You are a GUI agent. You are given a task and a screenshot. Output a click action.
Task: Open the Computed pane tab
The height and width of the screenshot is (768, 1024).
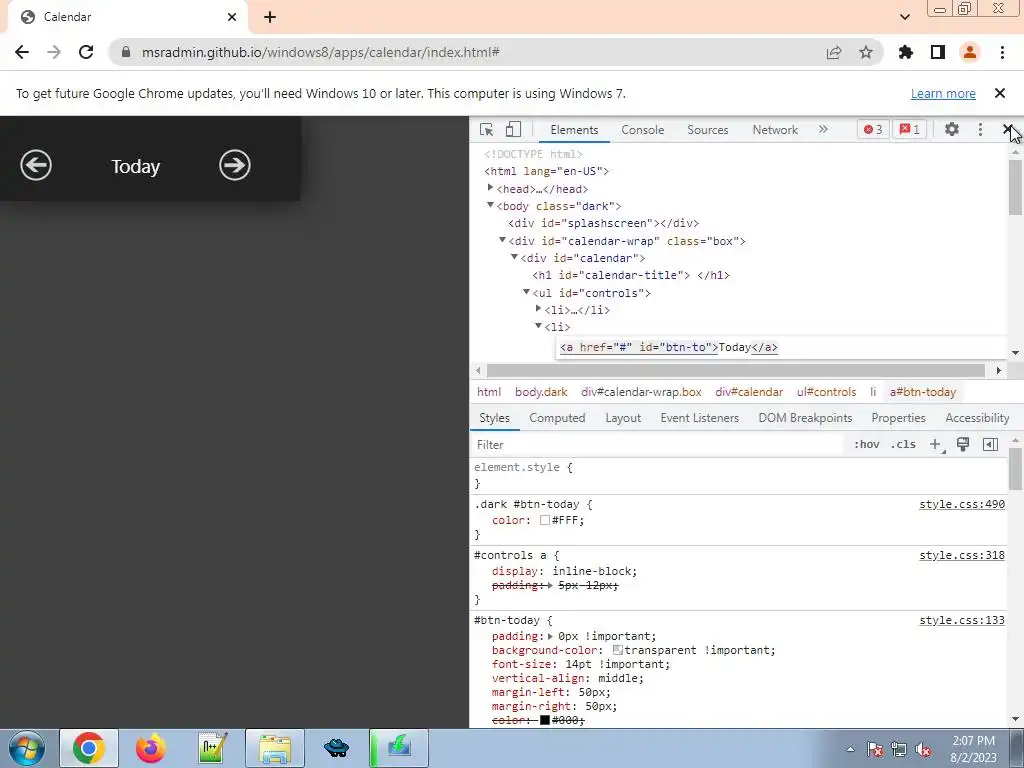557,418
